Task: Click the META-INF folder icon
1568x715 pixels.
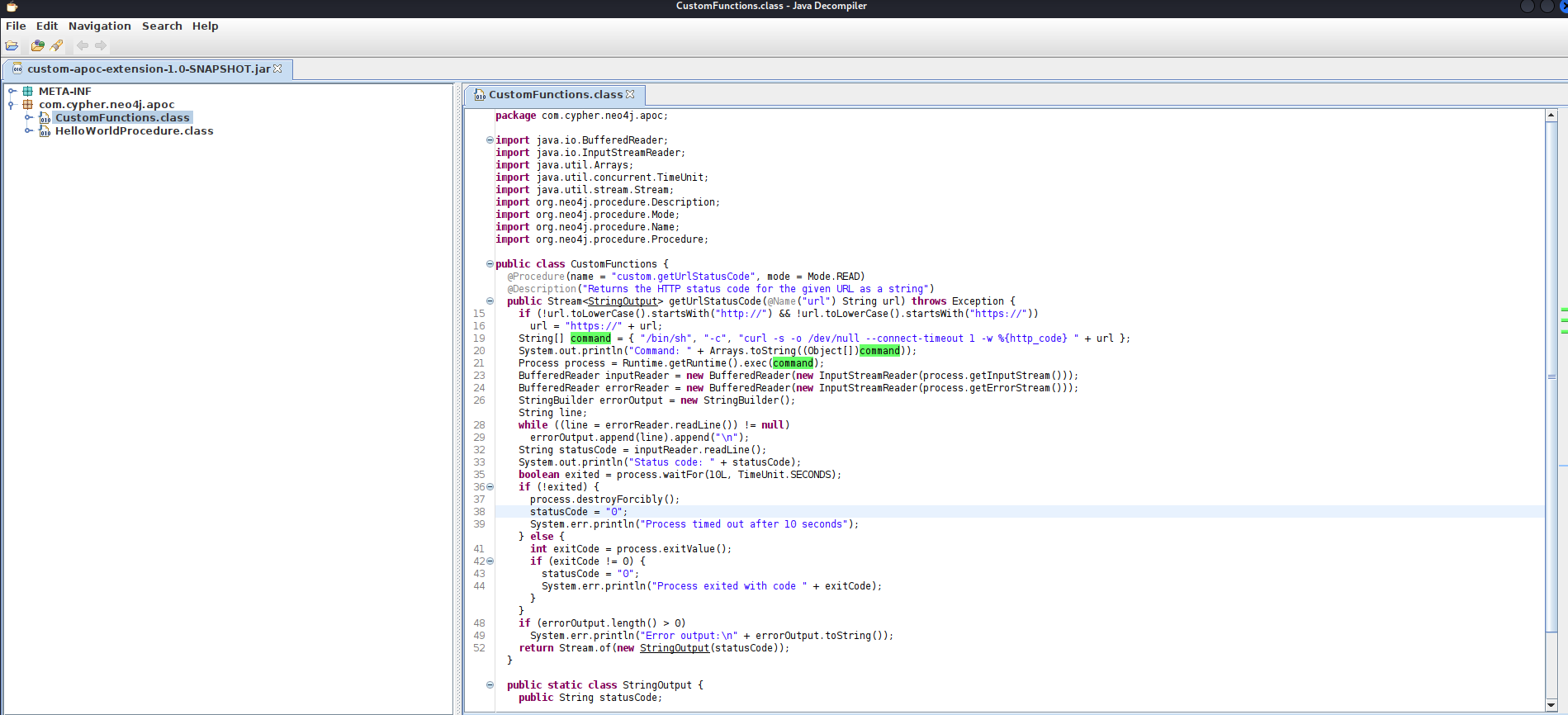Action: pos(27,92)
